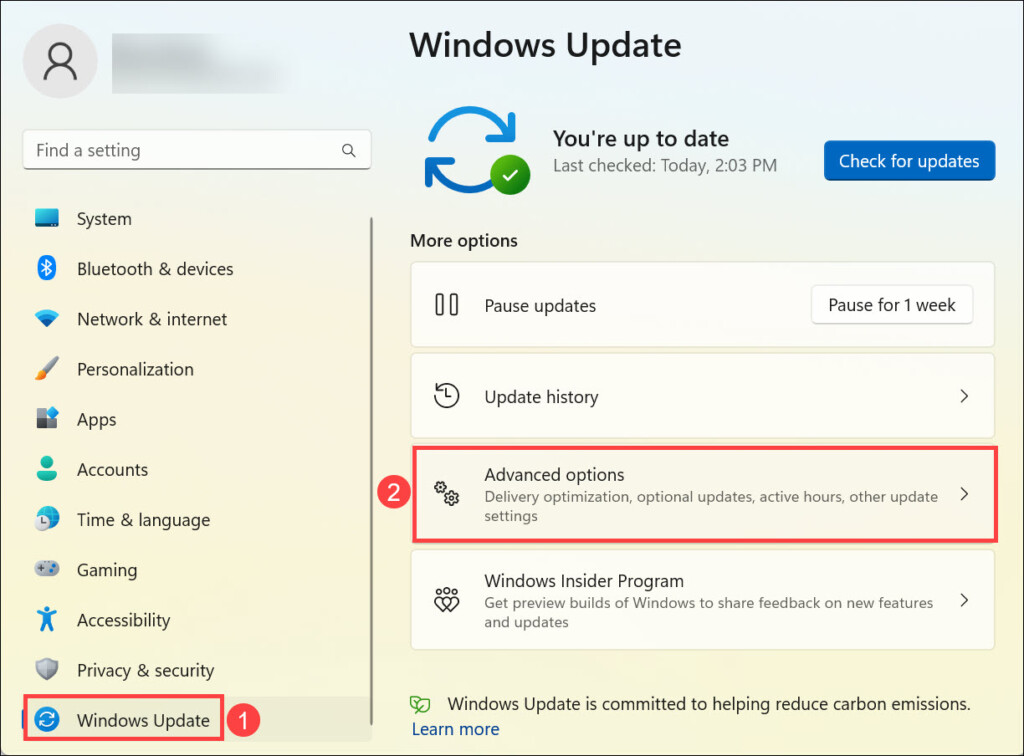Go to Time & language settings

pyautogui.click(x=143, y=520)
